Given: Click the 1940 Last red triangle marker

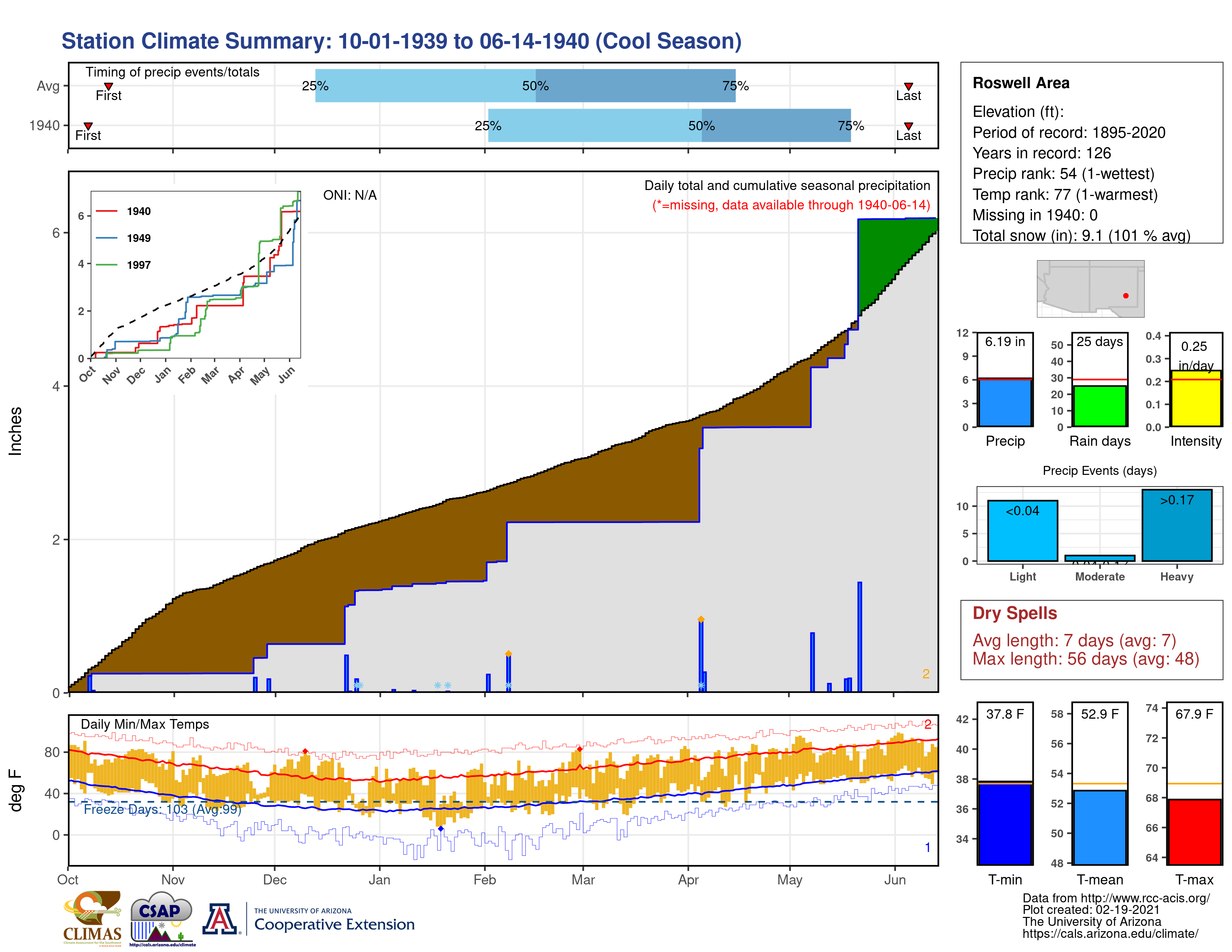Looking at the screenshot, I should (908, 126).
